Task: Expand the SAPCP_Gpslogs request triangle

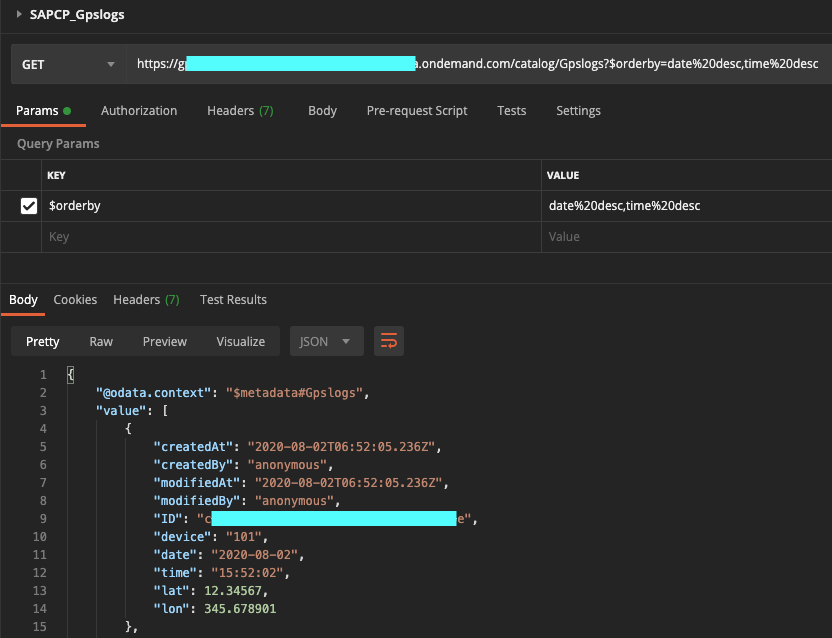Action: pyautogui.click(x=19, y=14)
